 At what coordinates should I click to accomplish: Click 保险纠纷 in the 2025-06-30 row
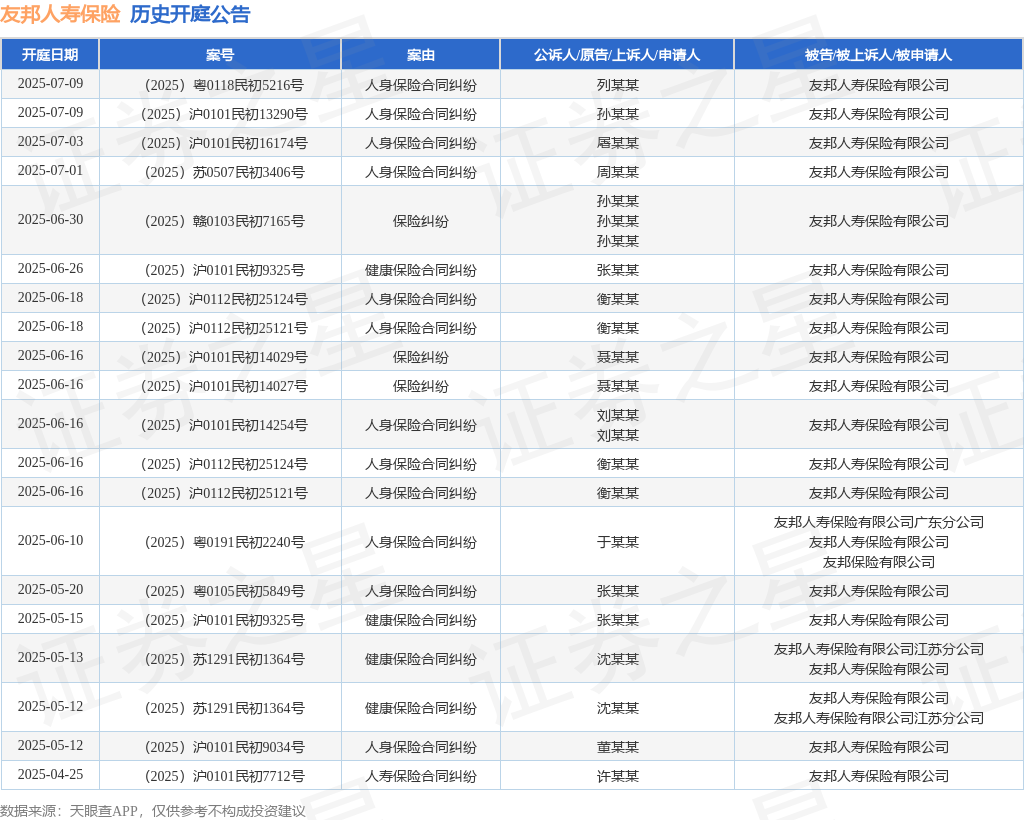[x=421, y=221]
